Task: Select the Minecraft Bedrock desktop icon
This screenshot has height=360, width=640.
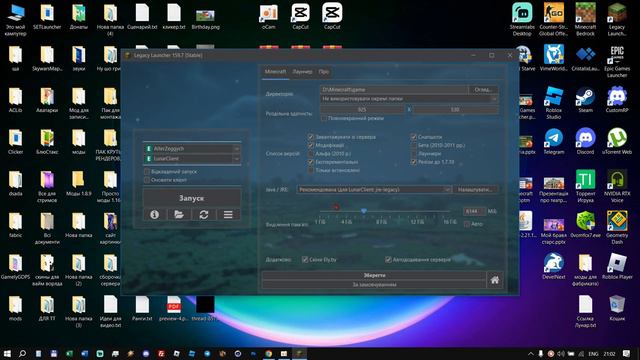Action: 585,20
